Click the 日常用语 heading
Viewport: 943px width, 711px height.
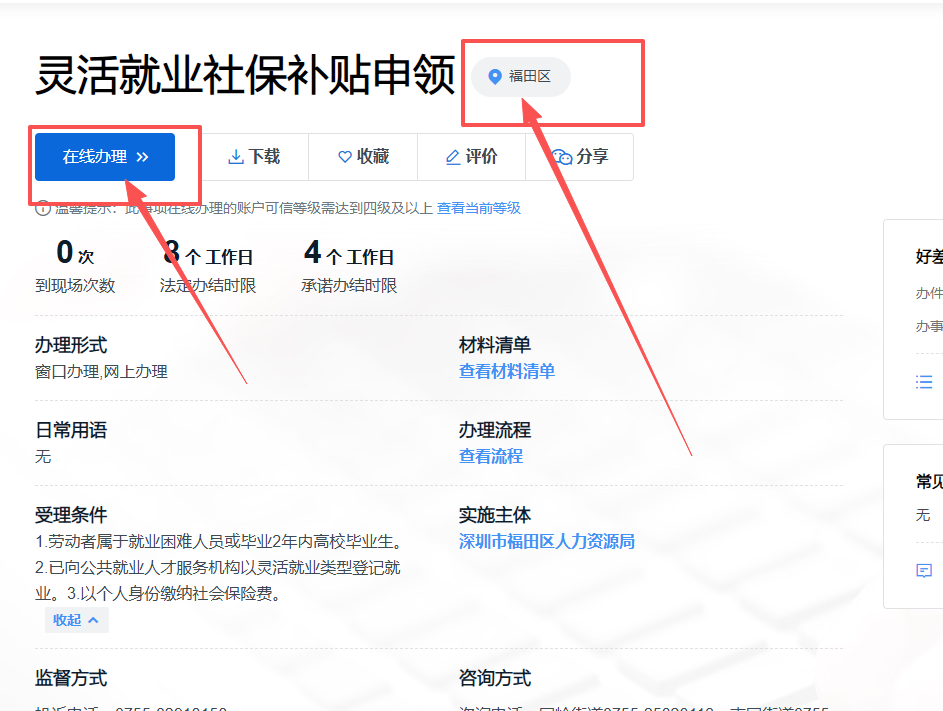[71, 430]
